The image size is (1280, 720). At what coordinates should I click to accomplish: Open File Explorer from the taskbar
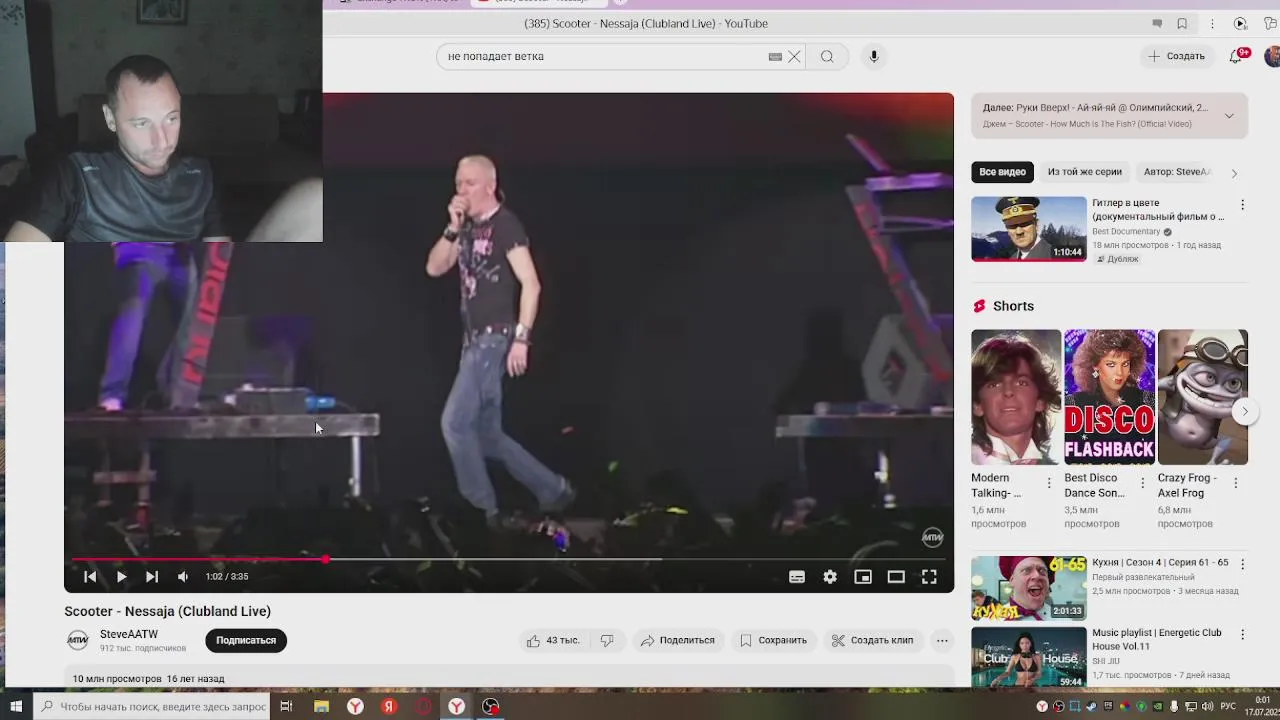point(321,707)
